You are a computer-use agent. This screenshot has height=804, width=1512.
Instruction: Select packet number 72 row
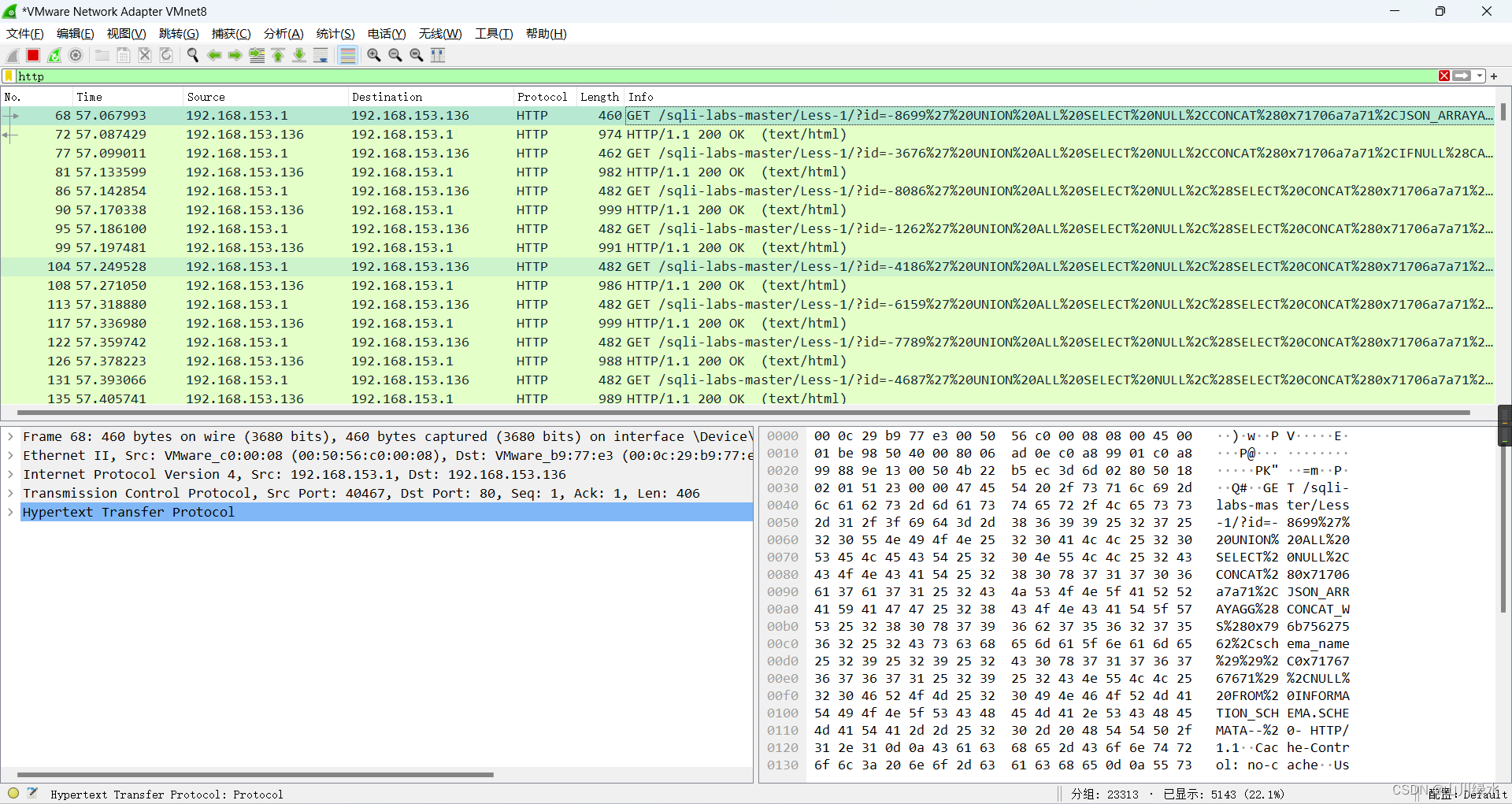coord(747,135)
